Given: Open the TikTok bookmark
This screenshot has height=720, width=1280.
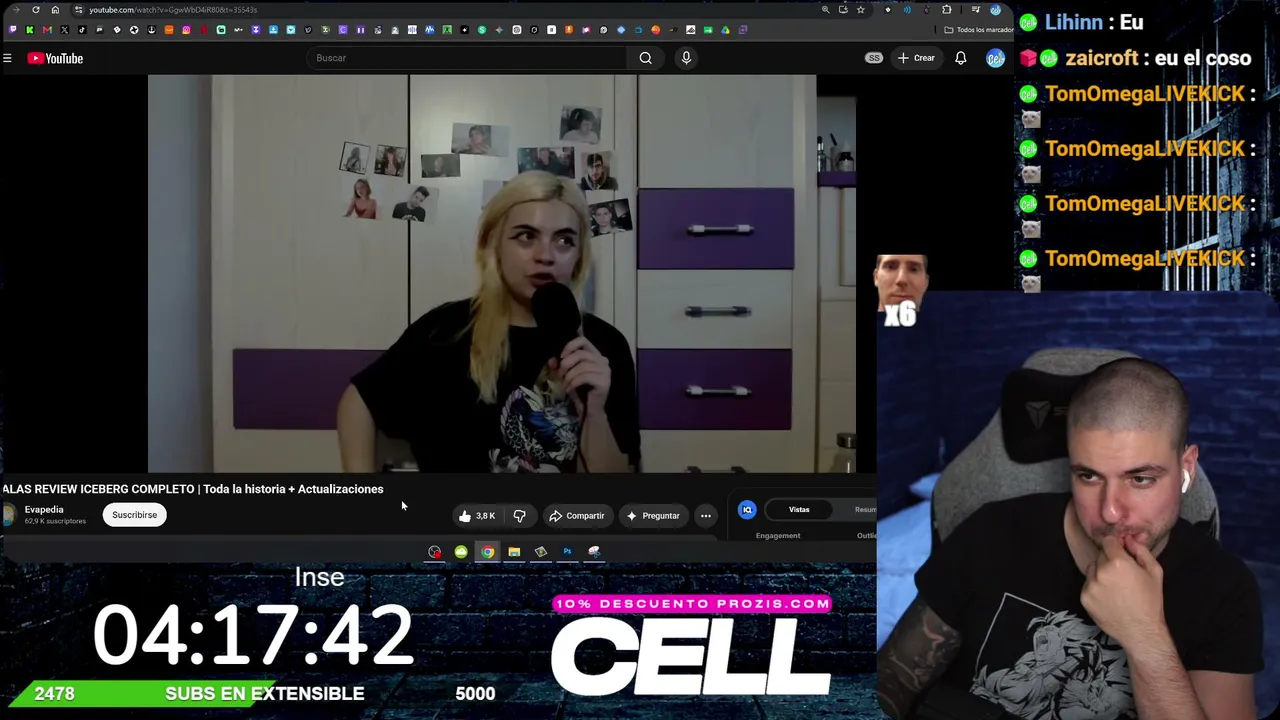Looking at the screenshot, I should tap(82, 30).
